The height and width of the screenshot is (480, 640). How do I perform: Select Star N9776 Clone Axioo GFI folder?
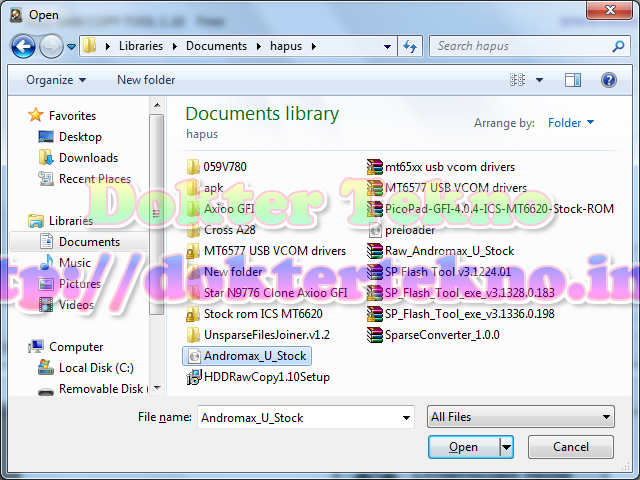(267, 293)
